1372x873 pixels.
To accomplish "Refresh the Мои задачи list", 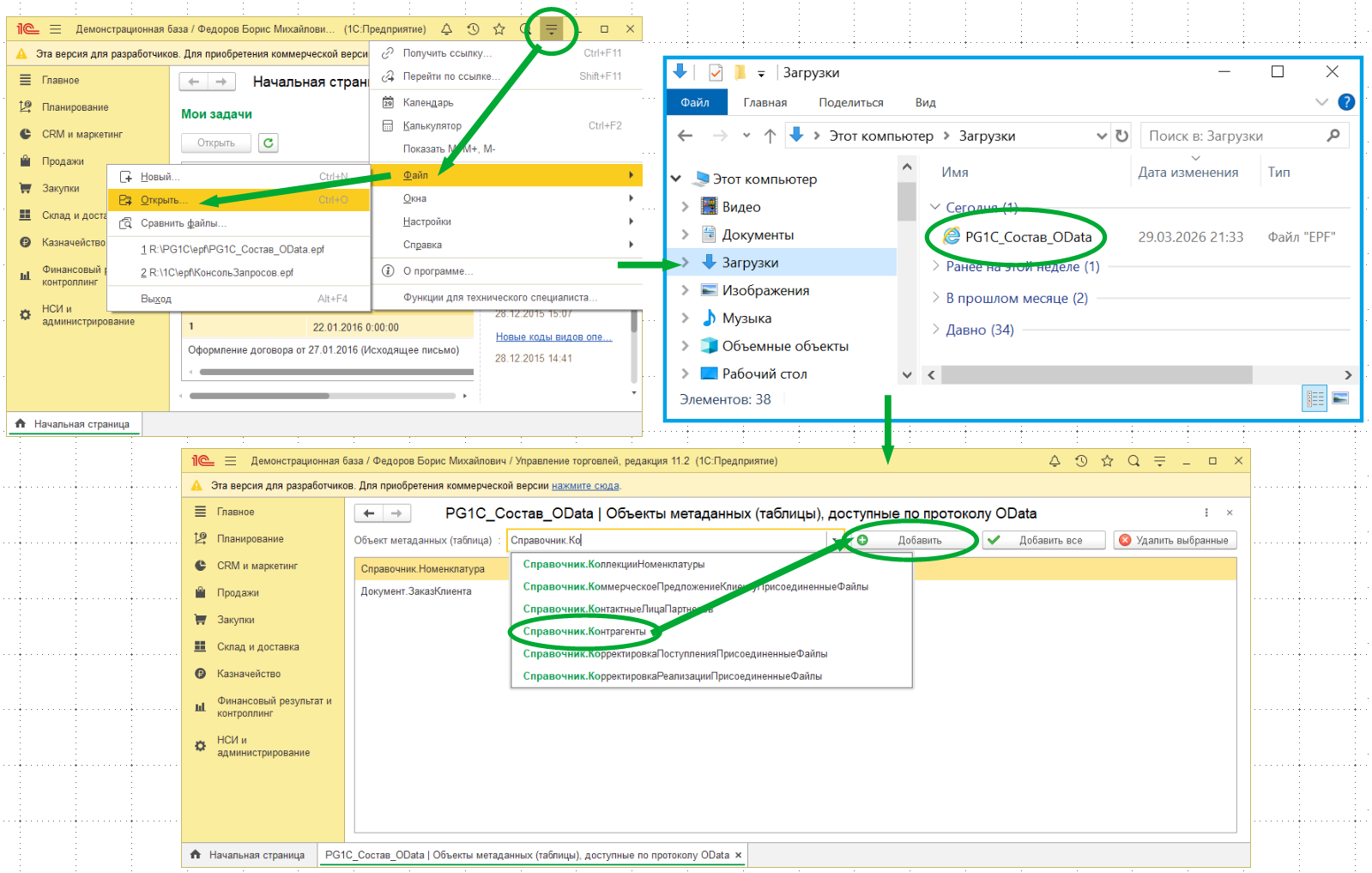I will 269,143.
